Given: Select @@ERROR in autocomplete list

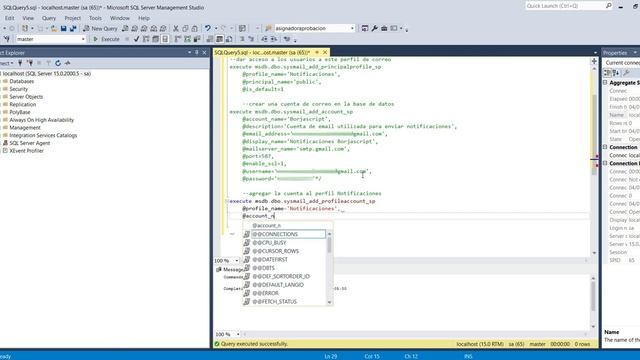Looking at the screenshot, I should [x=265, y=293].
